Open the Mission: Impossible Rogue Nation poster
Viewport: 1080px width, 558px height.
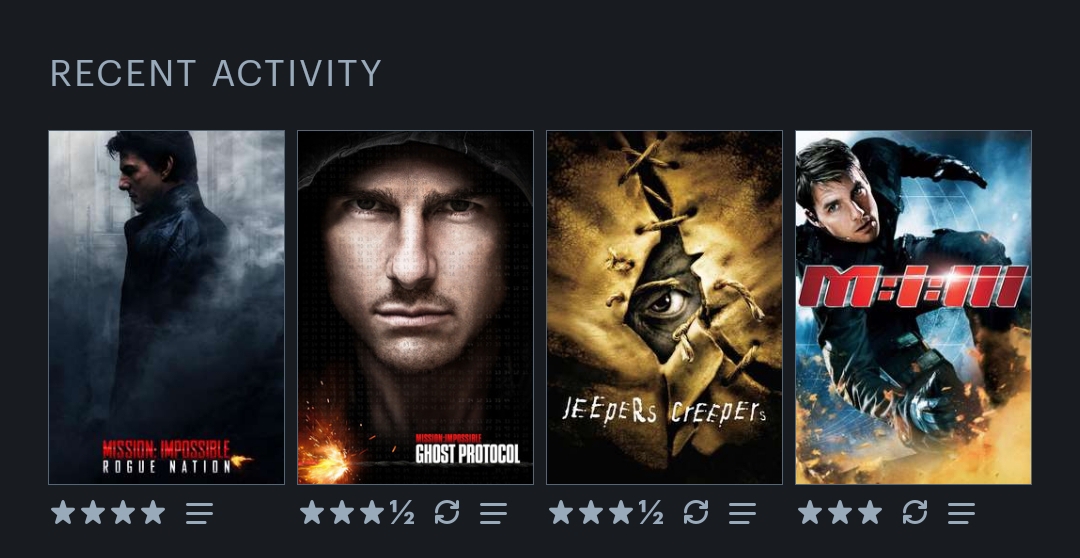(166, 307)
